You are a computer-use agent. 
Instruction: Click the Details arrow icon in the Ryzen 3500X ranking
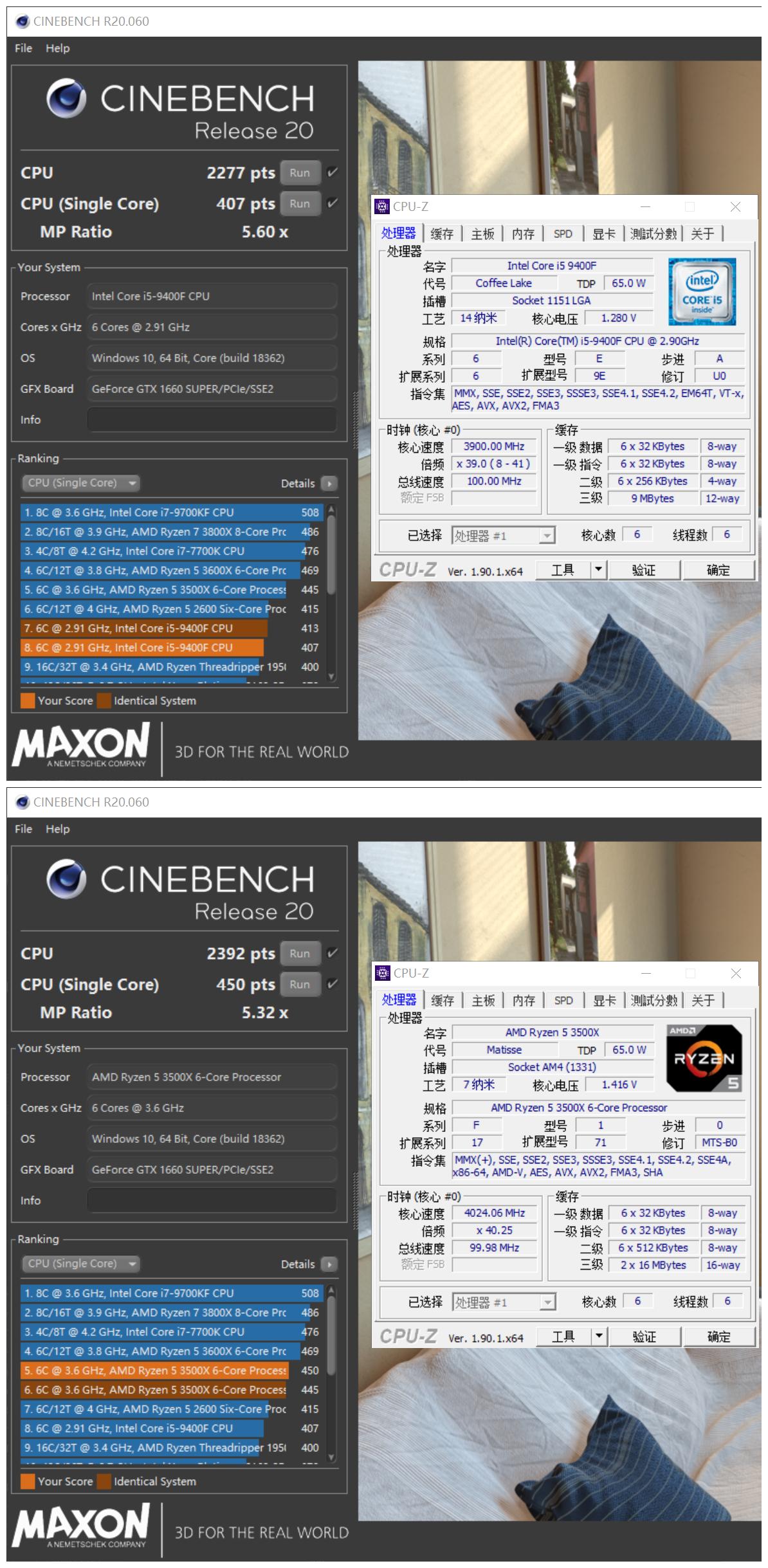click(x=329, y=1264)
